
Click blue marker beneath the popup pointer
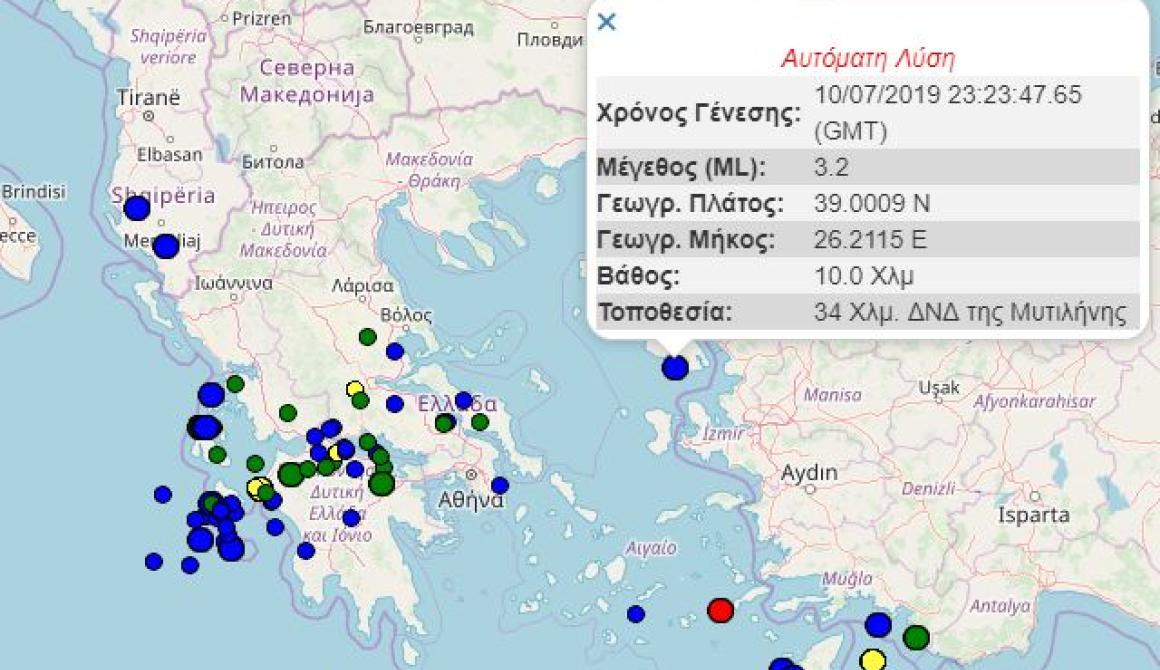tap(675, 367)
